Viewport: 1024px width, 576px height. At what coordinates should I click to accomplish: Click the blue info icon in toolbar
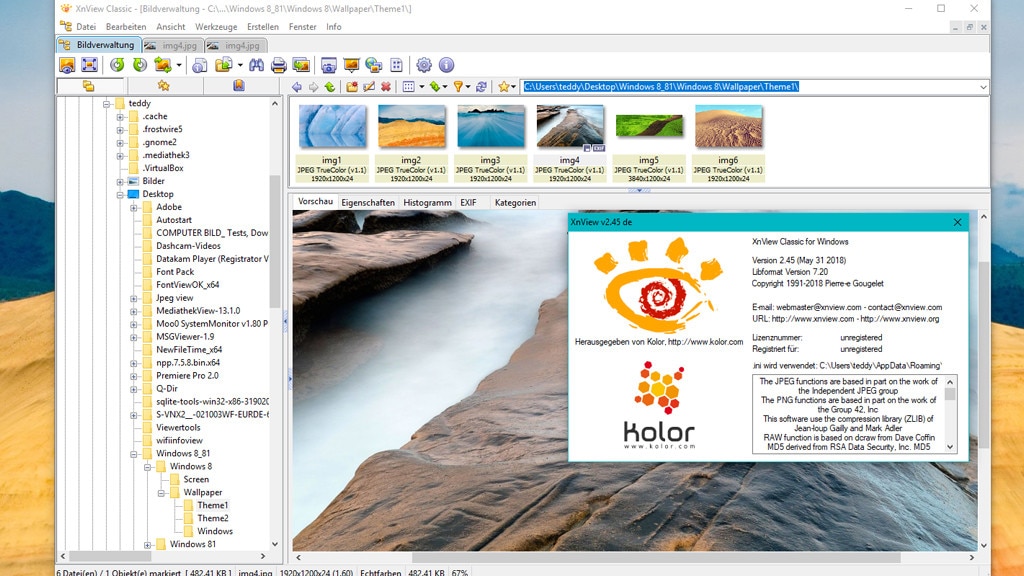coord(445,65)
